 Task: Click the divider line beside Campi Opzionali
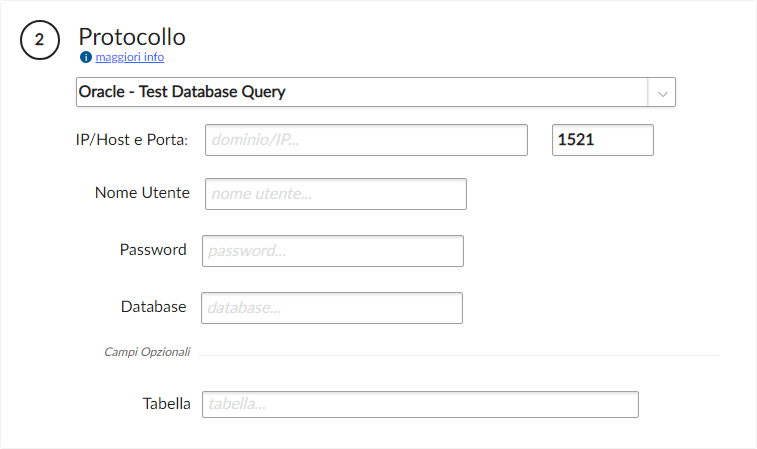(x=460, y=355)
